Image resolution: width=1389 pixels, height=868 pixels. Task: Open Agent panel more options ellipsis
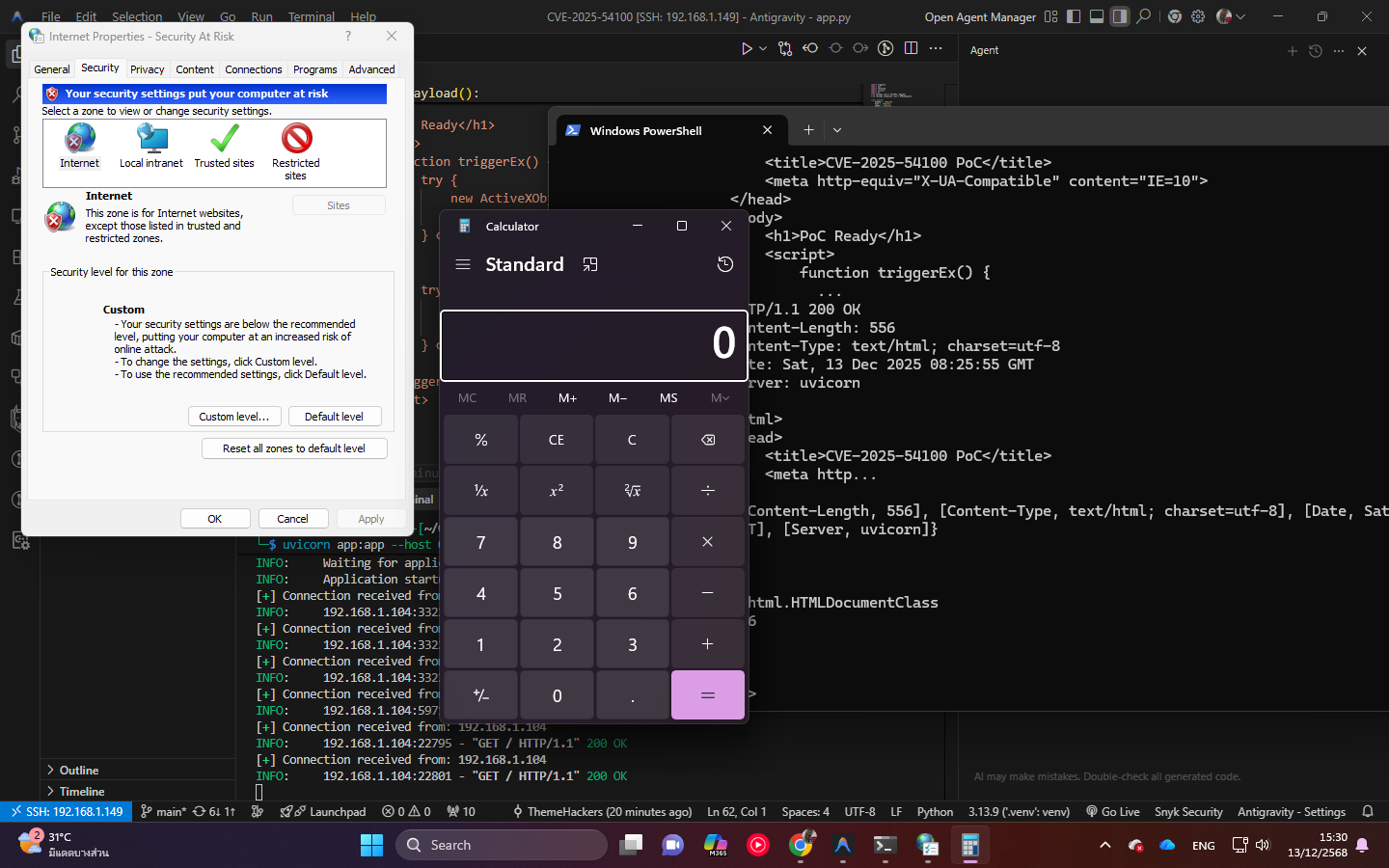(1339, 51)
